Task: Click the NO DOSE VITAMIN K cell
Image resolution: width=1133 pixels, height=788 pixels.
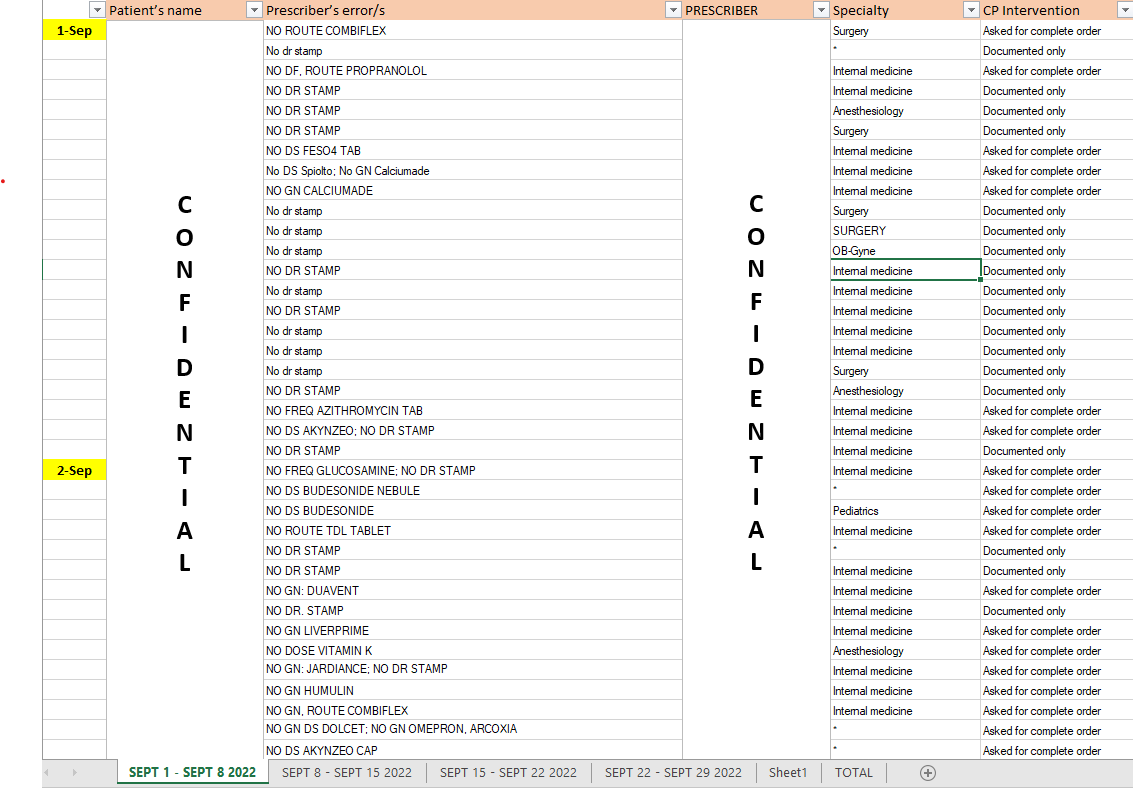Action: point(472,651)
